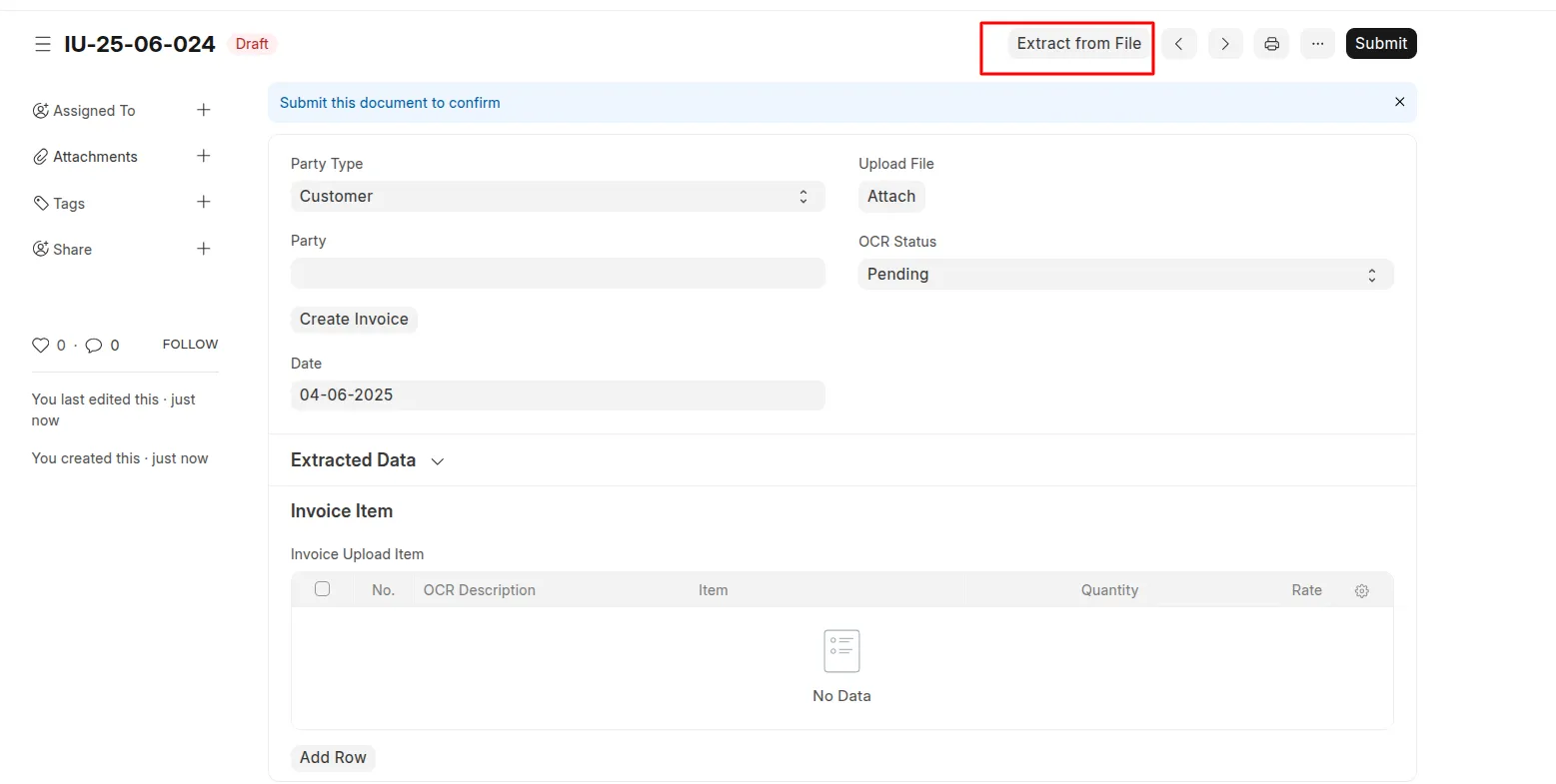Click the Party input field
Image resolution: width=1556 pixels, height=784 pixels.
557,274
